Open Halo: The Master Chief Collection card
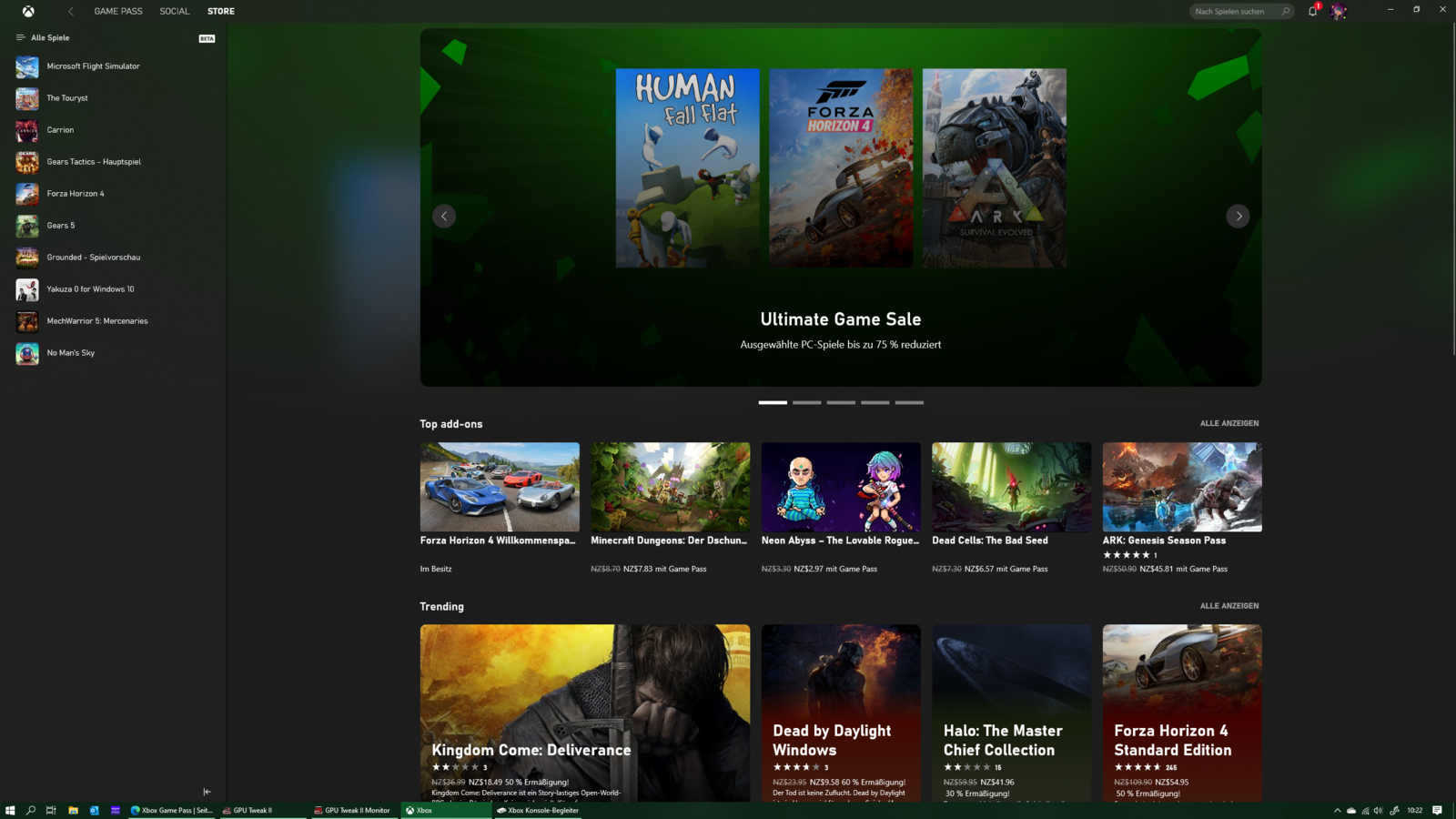Image resolution: width=1456 pixels, height=819 pixels. tap(1012, 713)
